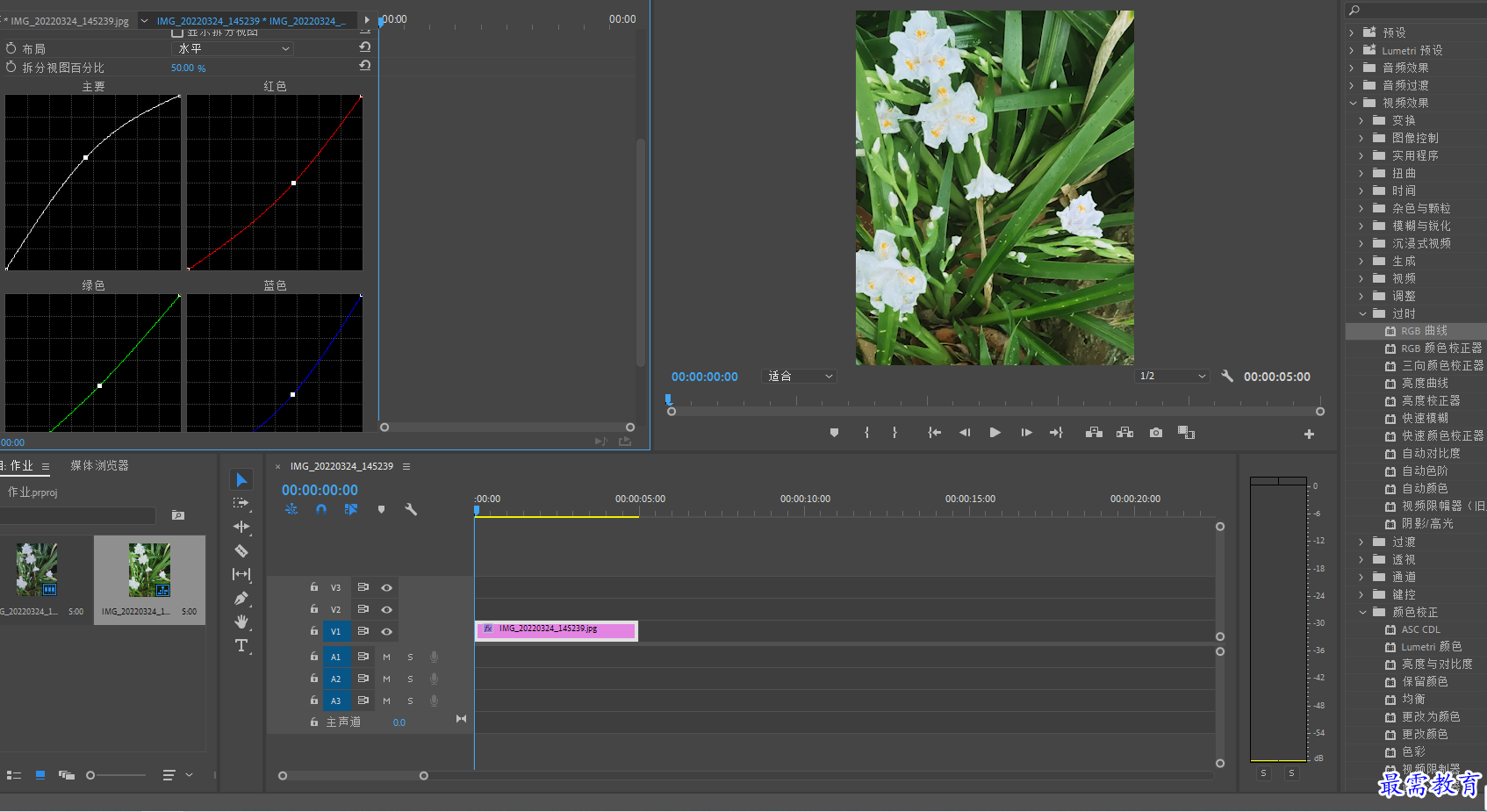The height and width of the screenshot is (812, 1487).
Task: Collapse the 过时 effects folder
Action: pos(1362,313)
